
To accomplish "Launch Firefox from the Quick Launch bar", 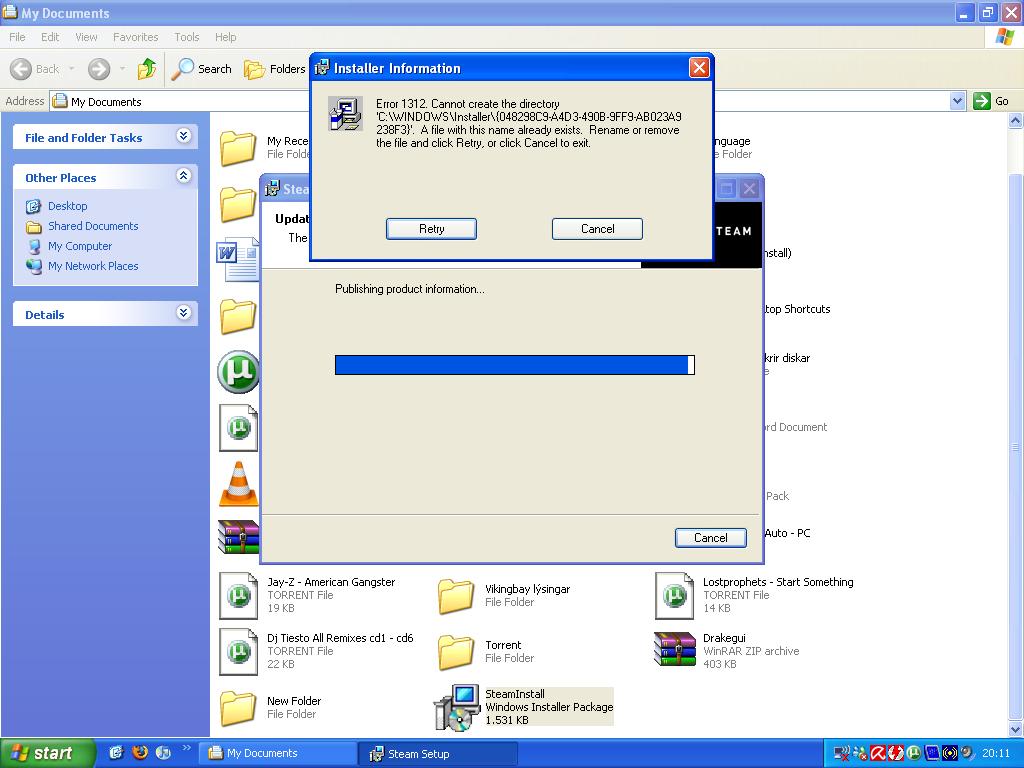I will point(140,753).
